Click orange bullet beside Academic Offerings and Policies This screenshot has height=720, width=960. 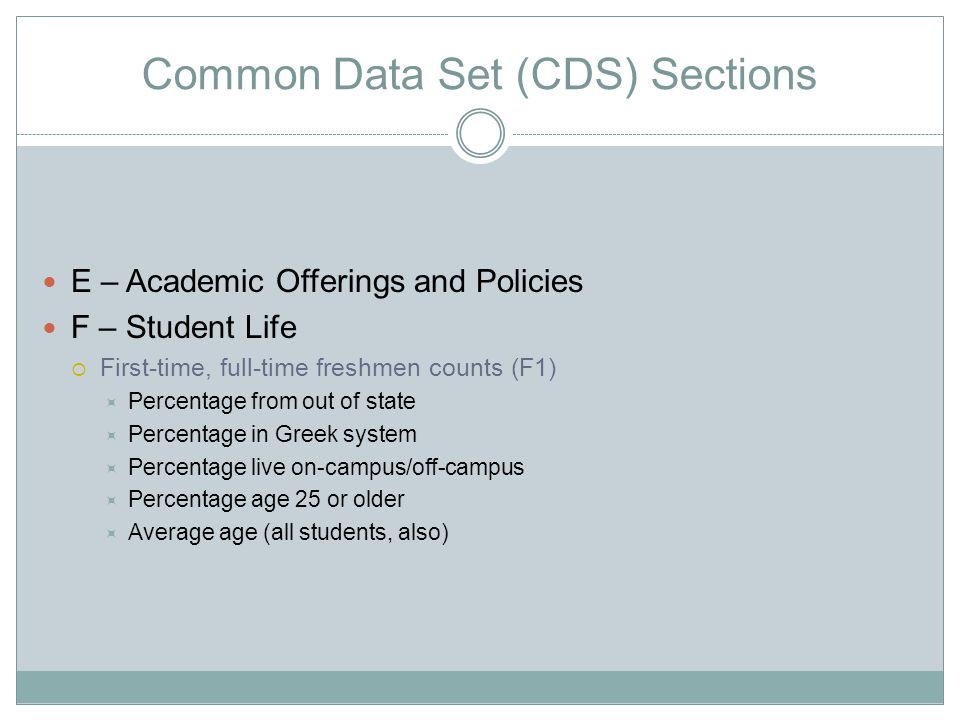(50, 282)
